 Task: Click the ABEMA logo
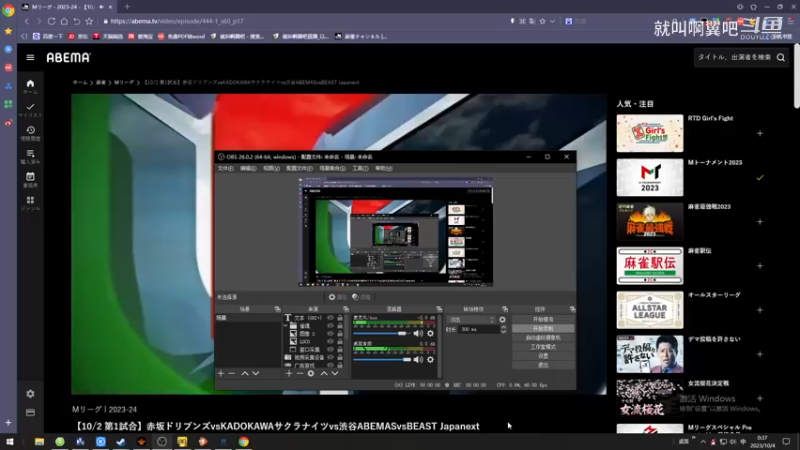click(x=68, y=58)
